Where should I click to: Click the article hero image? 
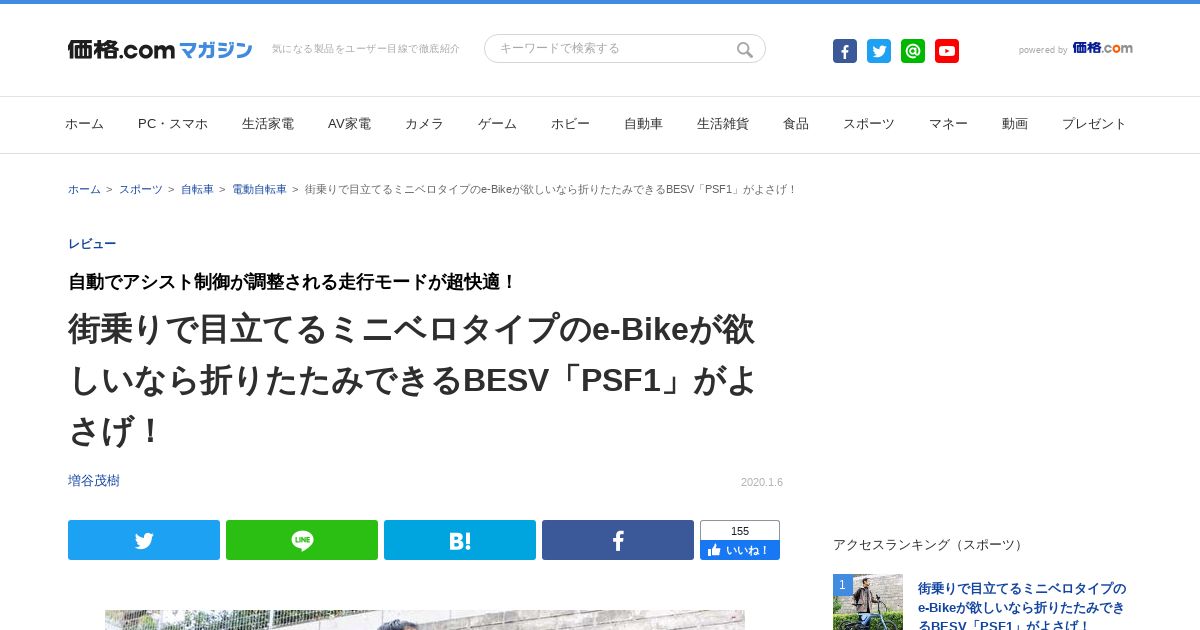[425, 620]
